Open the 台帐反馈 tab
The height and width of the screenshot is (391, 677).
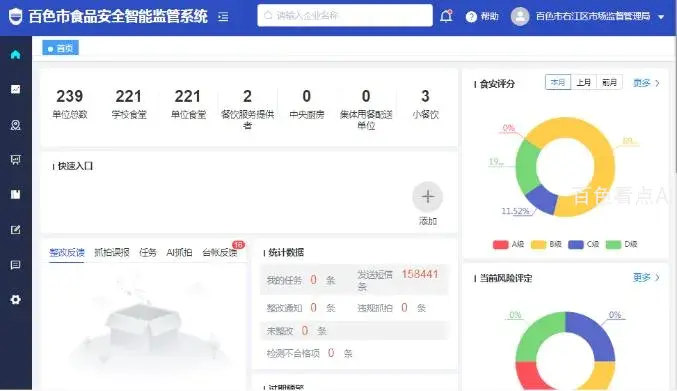tap(220, 252)
